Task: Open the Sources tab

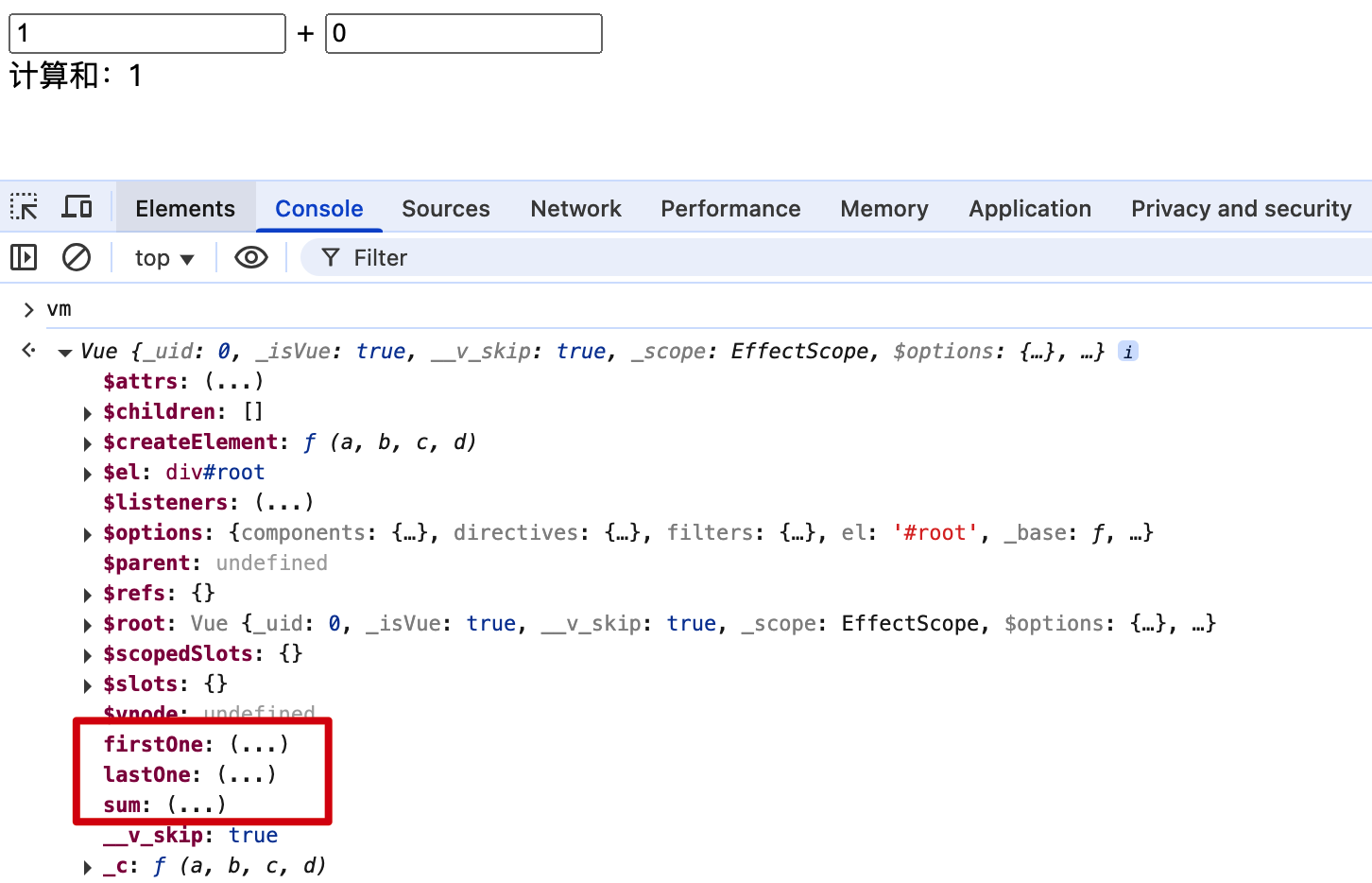Action: point(446,208)
